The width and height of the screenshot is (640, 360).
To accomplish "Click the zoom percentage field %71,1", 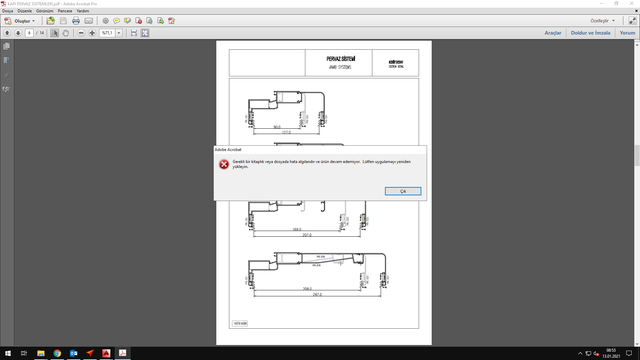I will tap(107, 33).
